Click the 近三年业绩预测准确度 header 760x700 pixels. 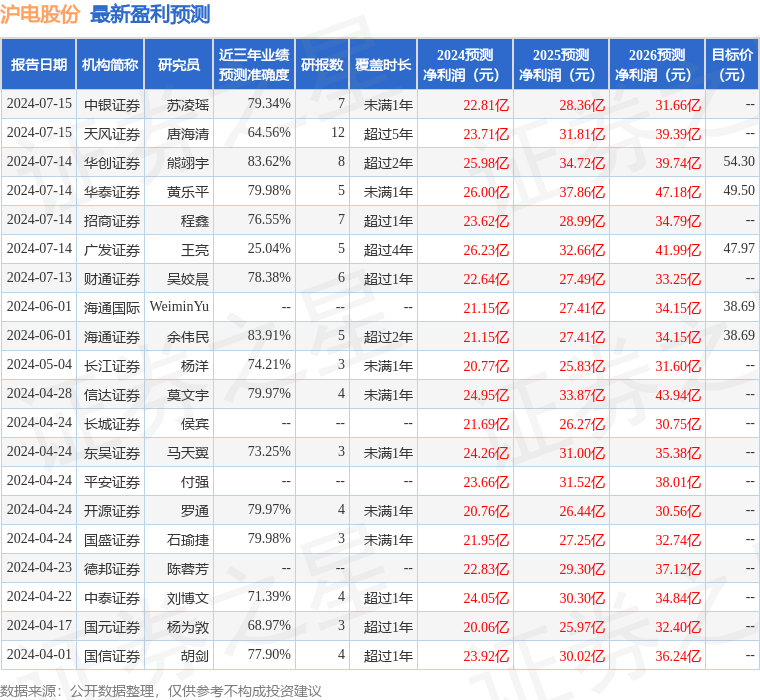click(x=254, y=64)
